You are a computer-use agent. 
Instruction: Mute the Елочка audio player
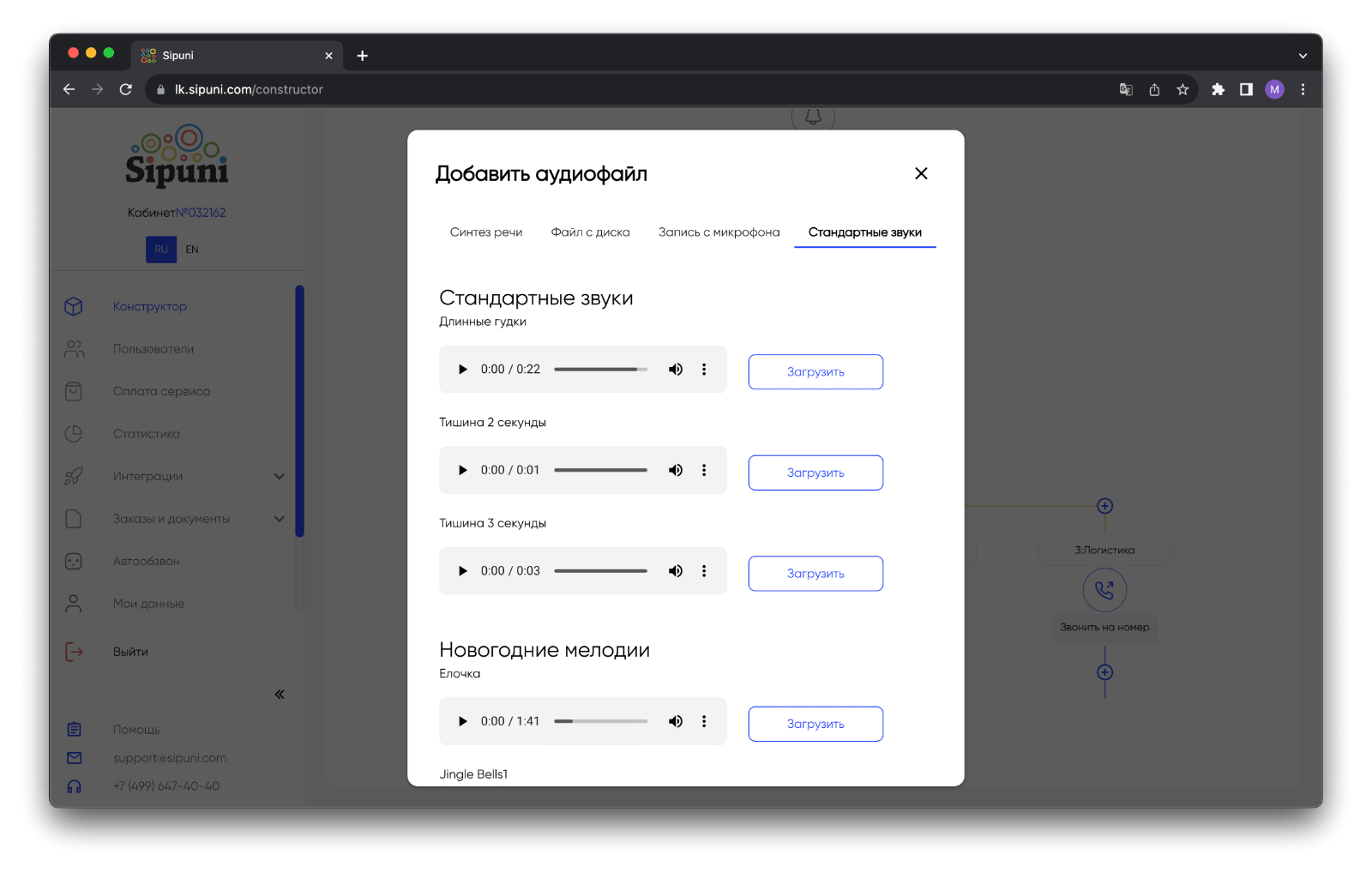(676, 721)
